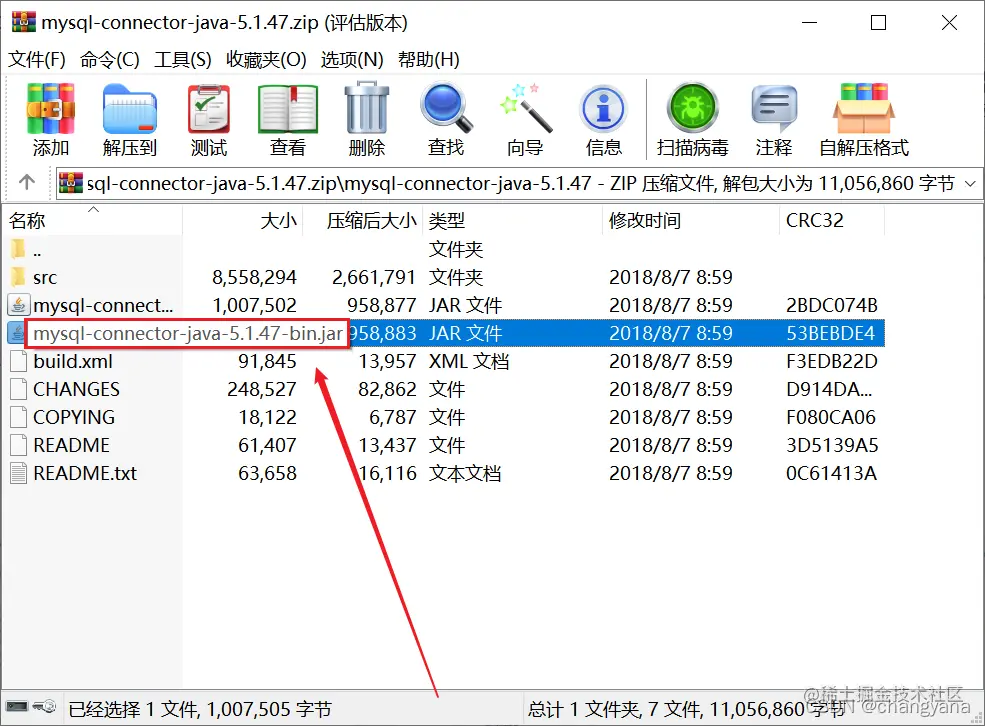
Task: Click the WinRAR title bar icon
Action: 23,21
